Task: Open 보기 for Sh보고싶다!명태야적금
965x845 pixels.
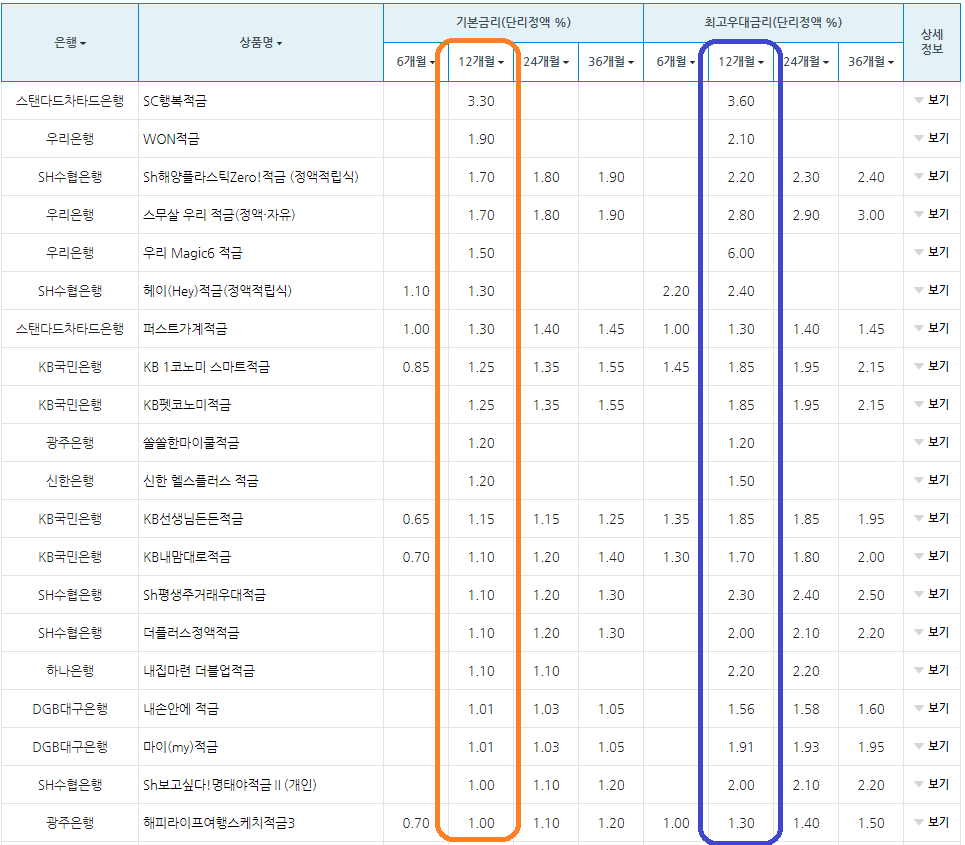Action: [x=932, y=785]
